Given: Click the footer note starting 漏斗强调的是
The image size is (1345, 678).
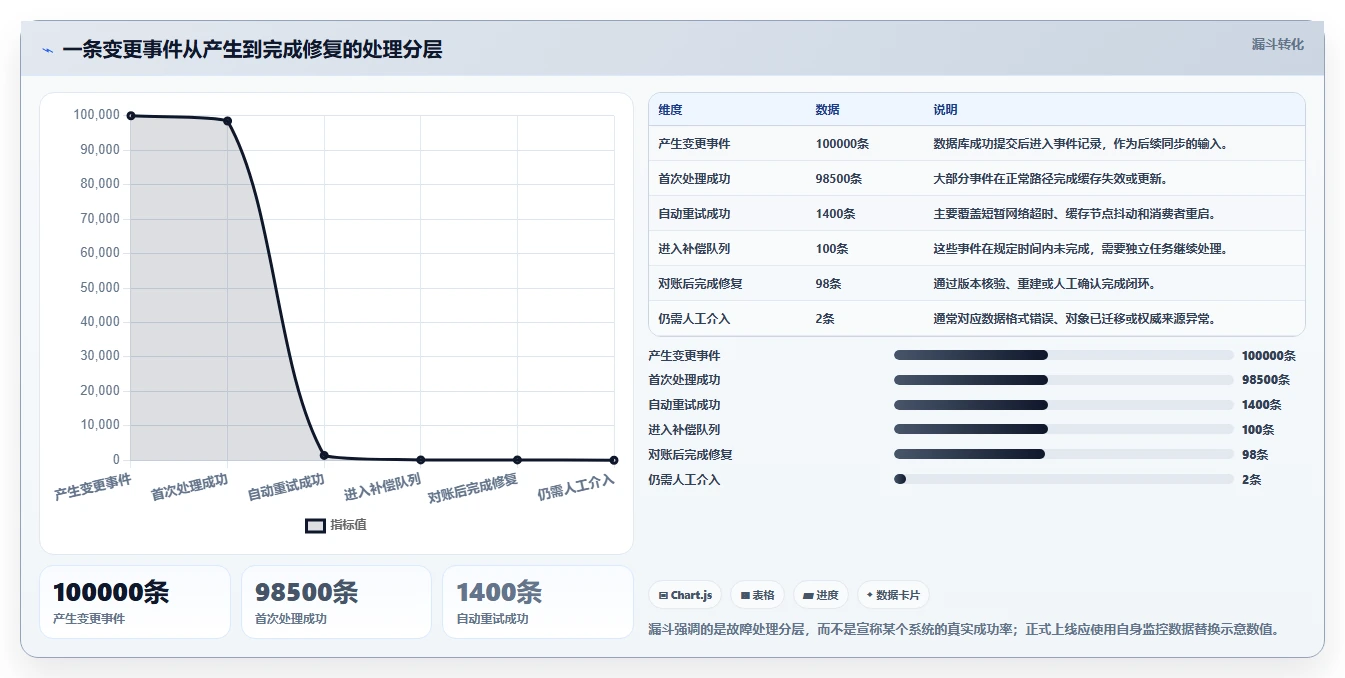Looking at the screenshot, I should tap(964, 630).
